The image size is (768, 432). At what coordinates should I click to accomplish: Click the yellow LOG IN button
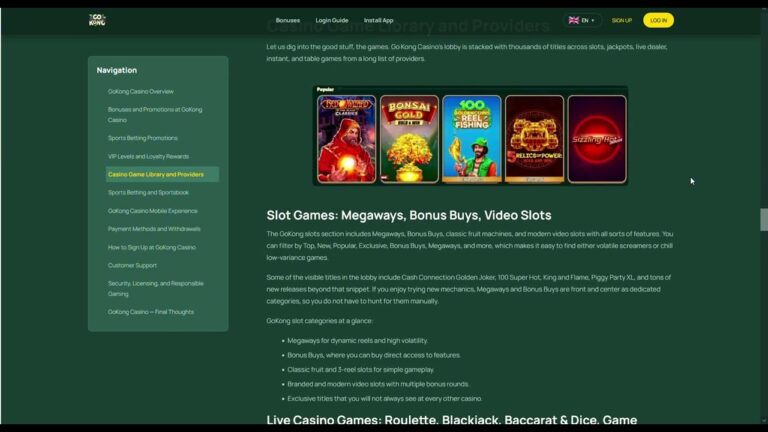[x=658, y=21]
